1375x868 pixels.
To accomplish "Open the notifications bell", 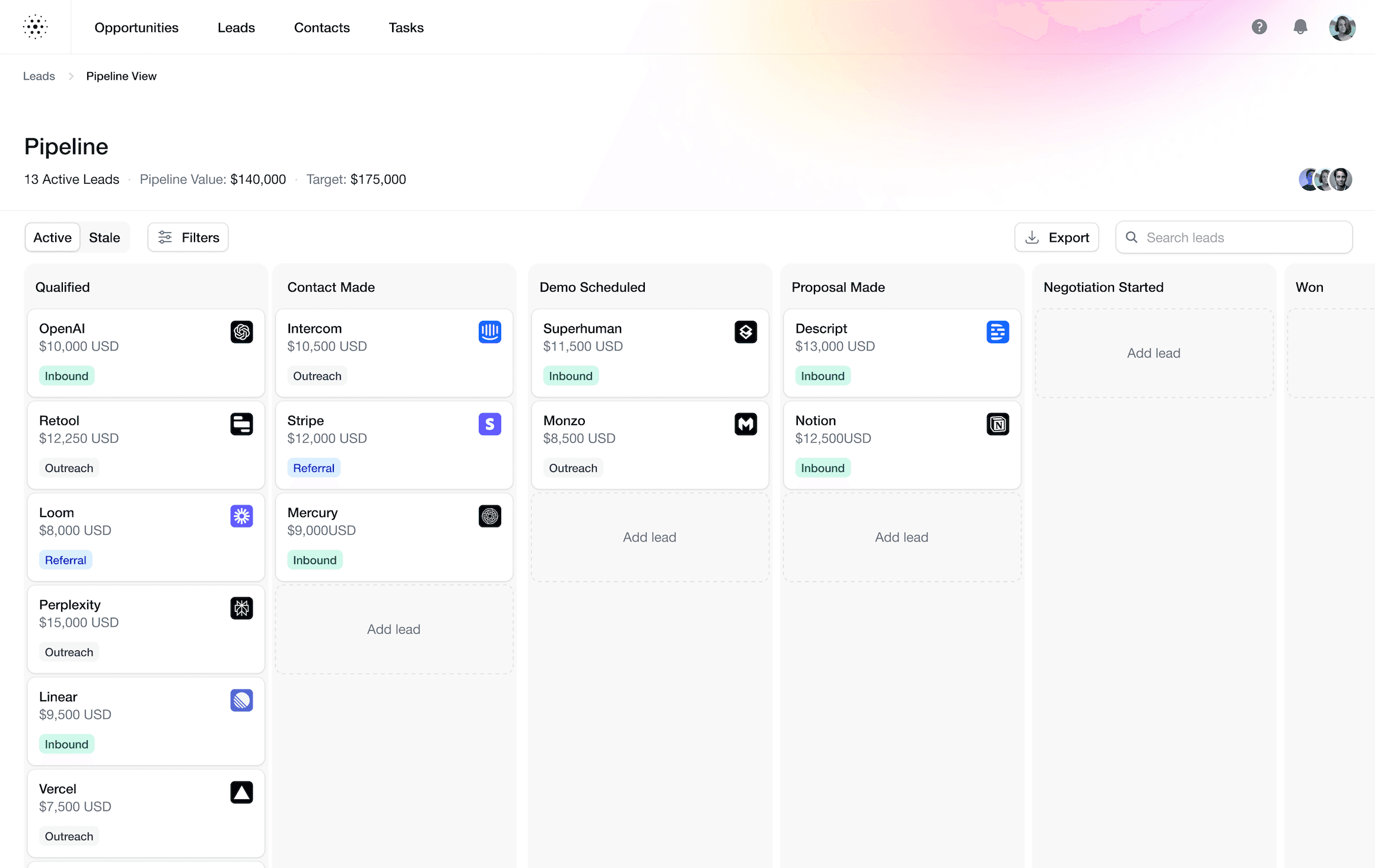I will (1300, 27).
